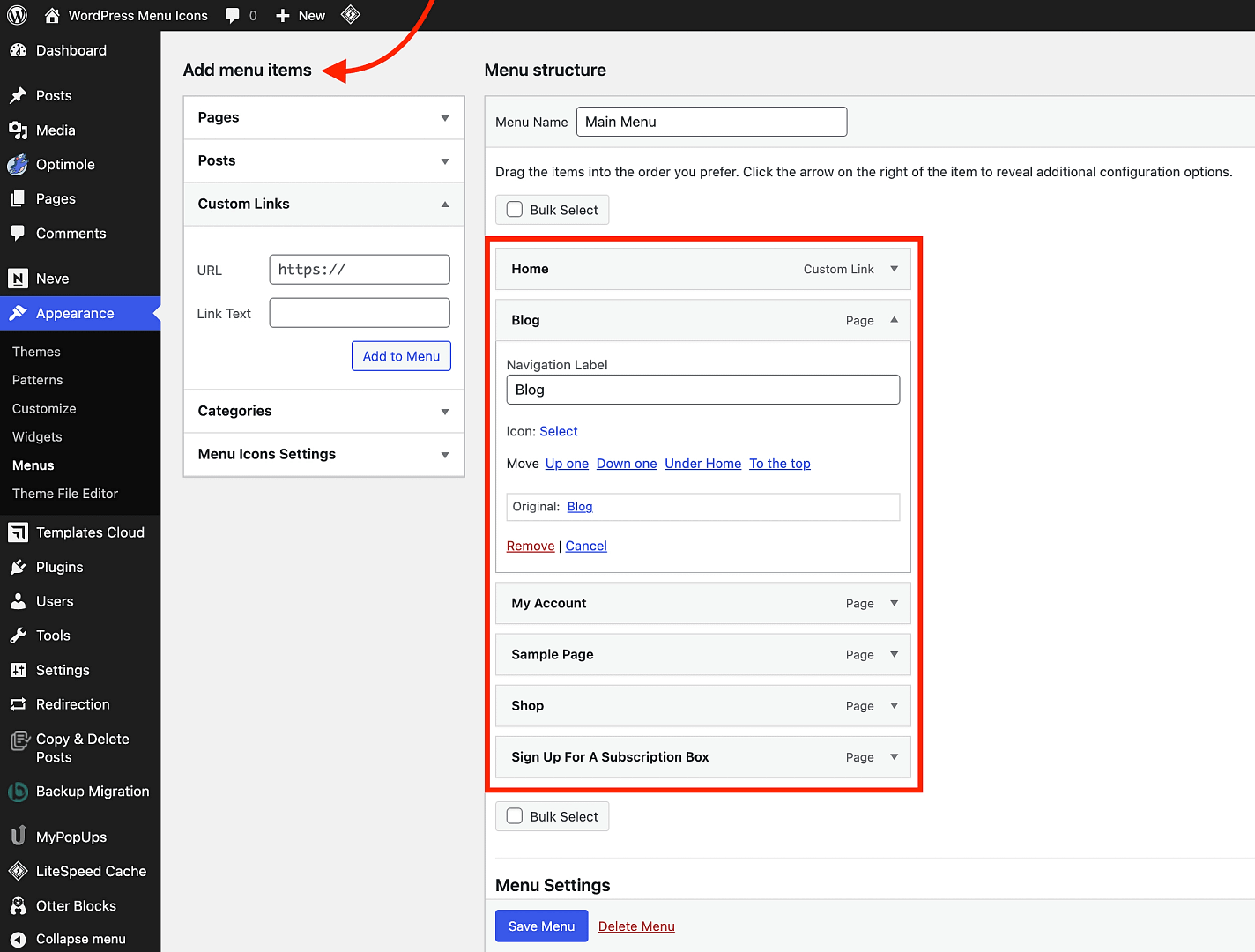Click the Remove link for Blog item

(x=531, y=547)
